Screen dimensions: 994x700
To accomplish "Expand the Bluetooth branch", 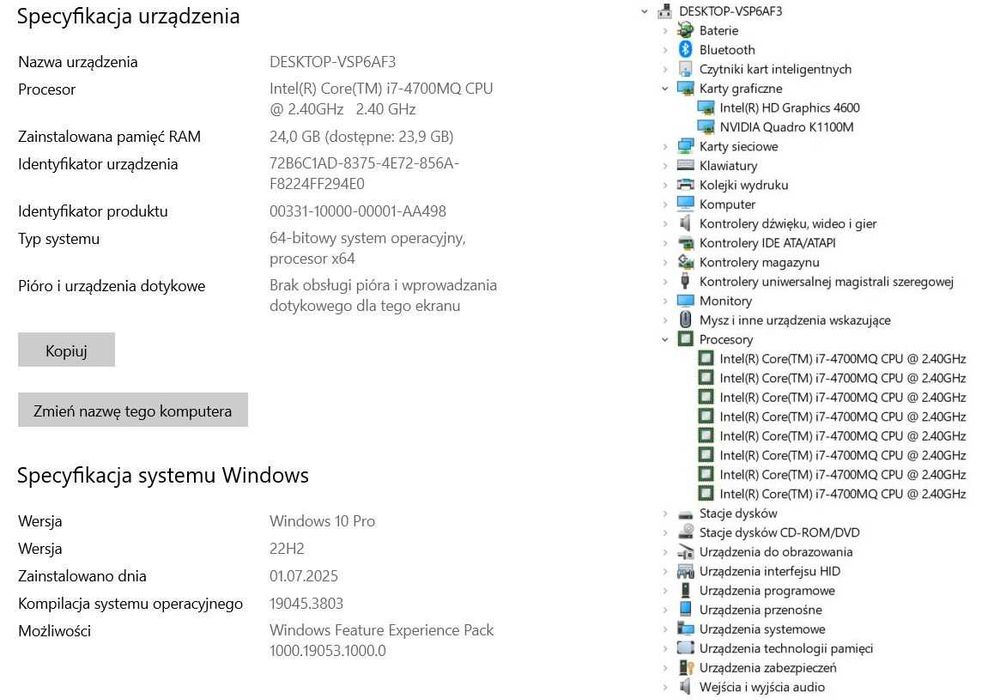I will pos(664,49).
